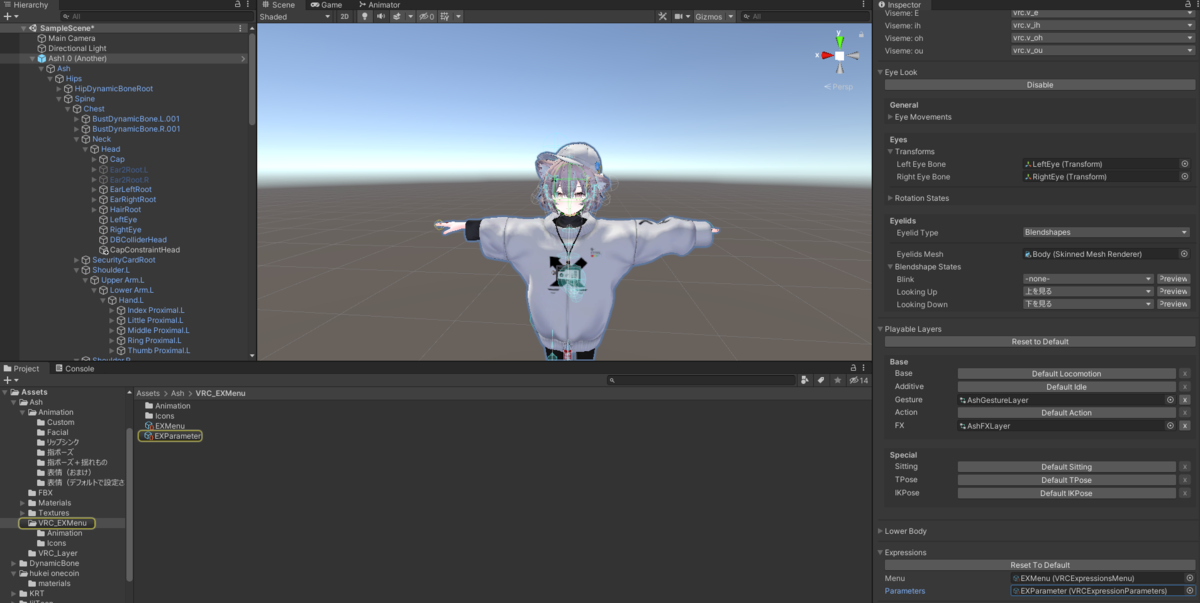Click Project panel search field

[x=702, y=380]
